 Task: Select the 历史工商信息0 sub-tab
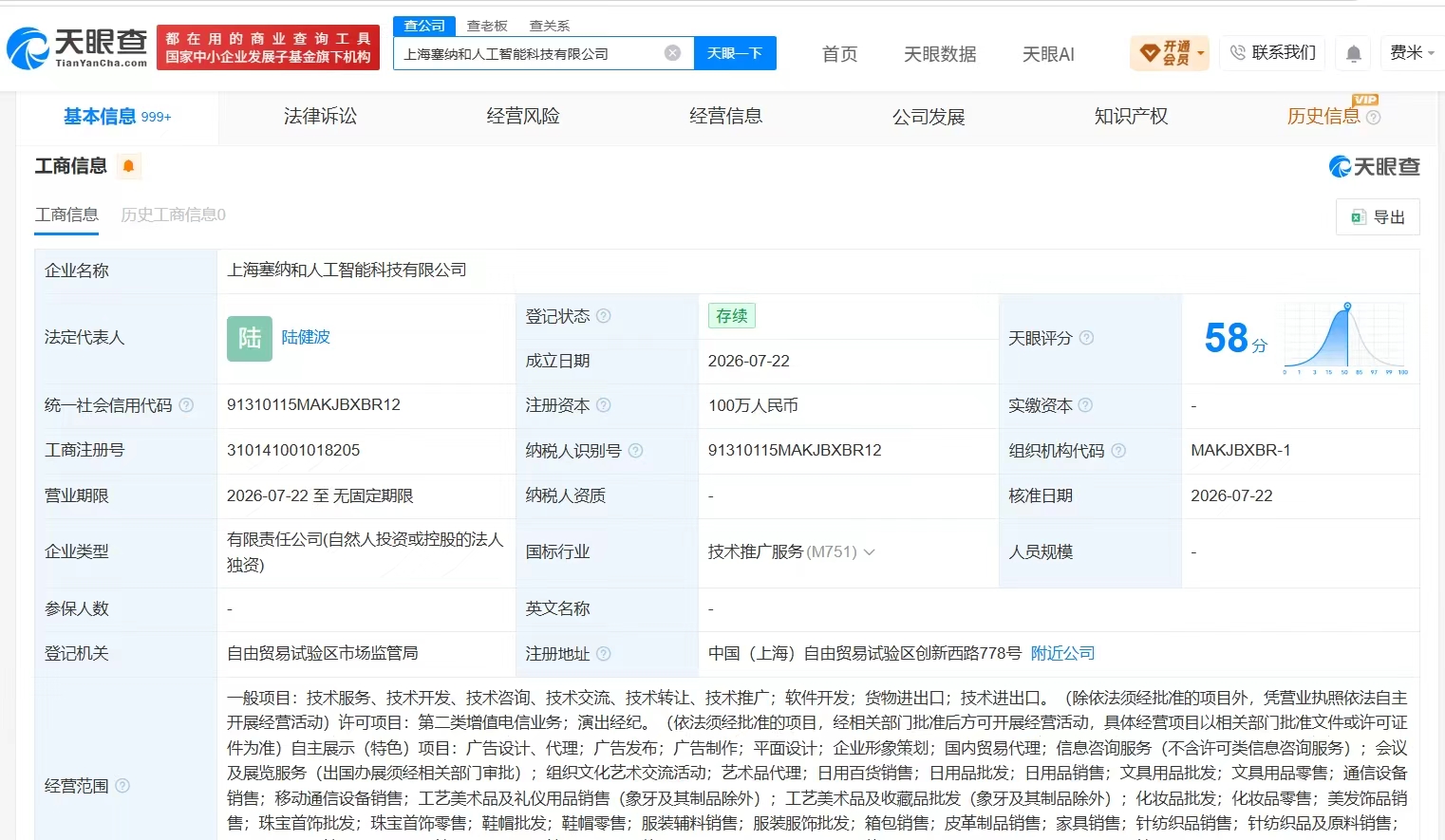[x=173, y=215]
